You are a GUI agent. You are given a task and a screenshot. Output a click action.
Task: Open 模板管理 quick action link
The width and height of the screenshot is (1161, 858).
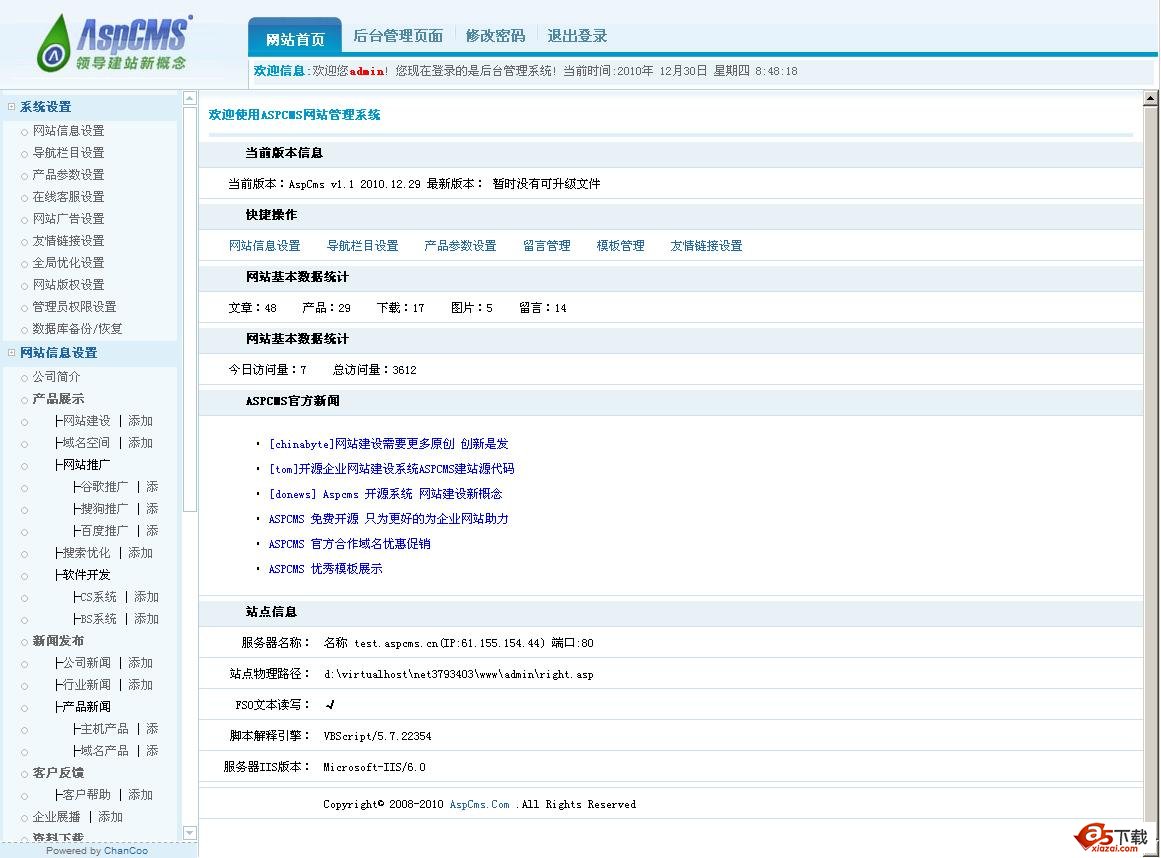click(620, 246)
